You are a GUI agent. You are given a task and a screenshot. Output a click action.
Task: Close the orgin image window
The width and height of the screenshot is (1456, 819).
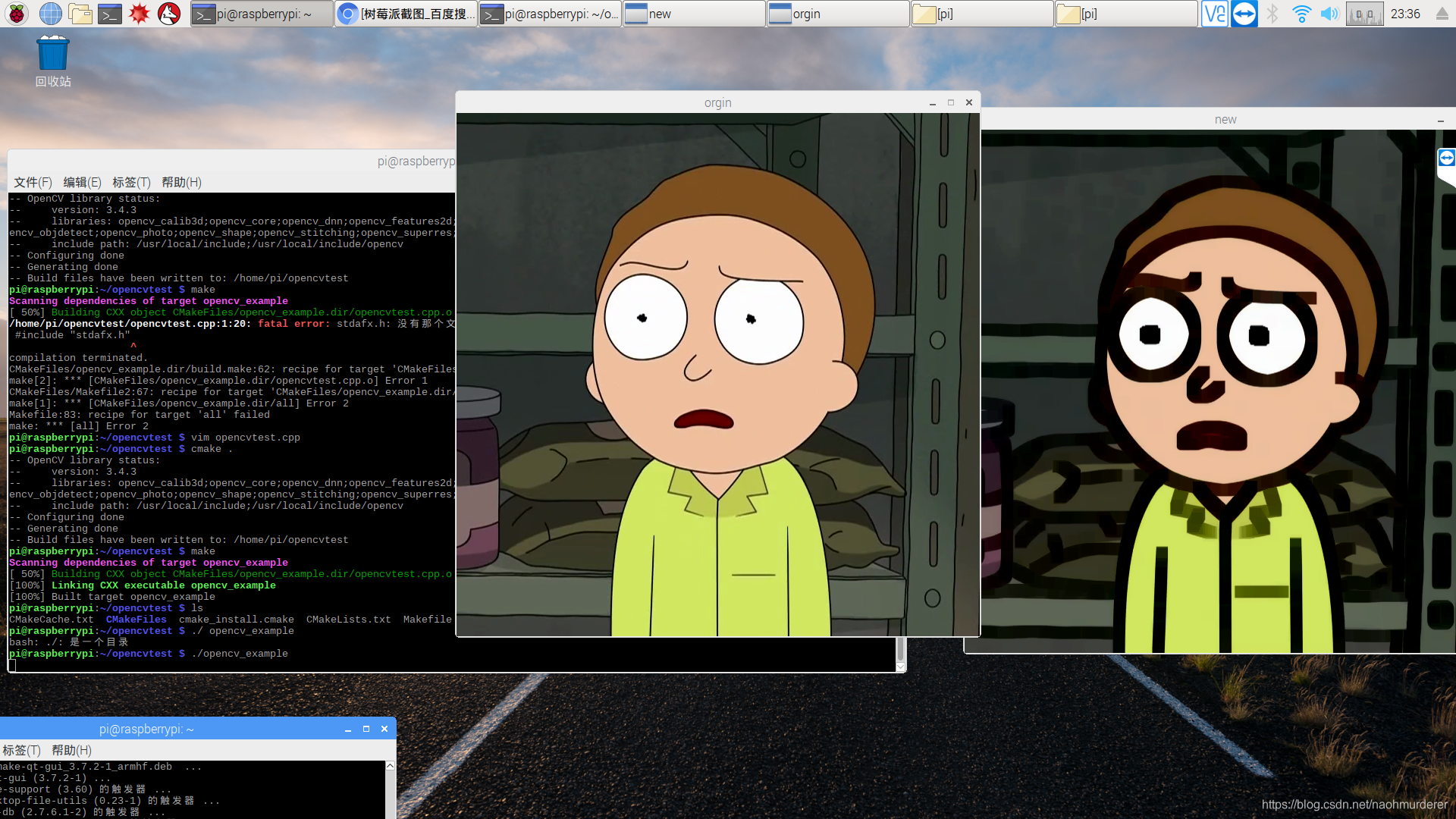coord(969,102)
